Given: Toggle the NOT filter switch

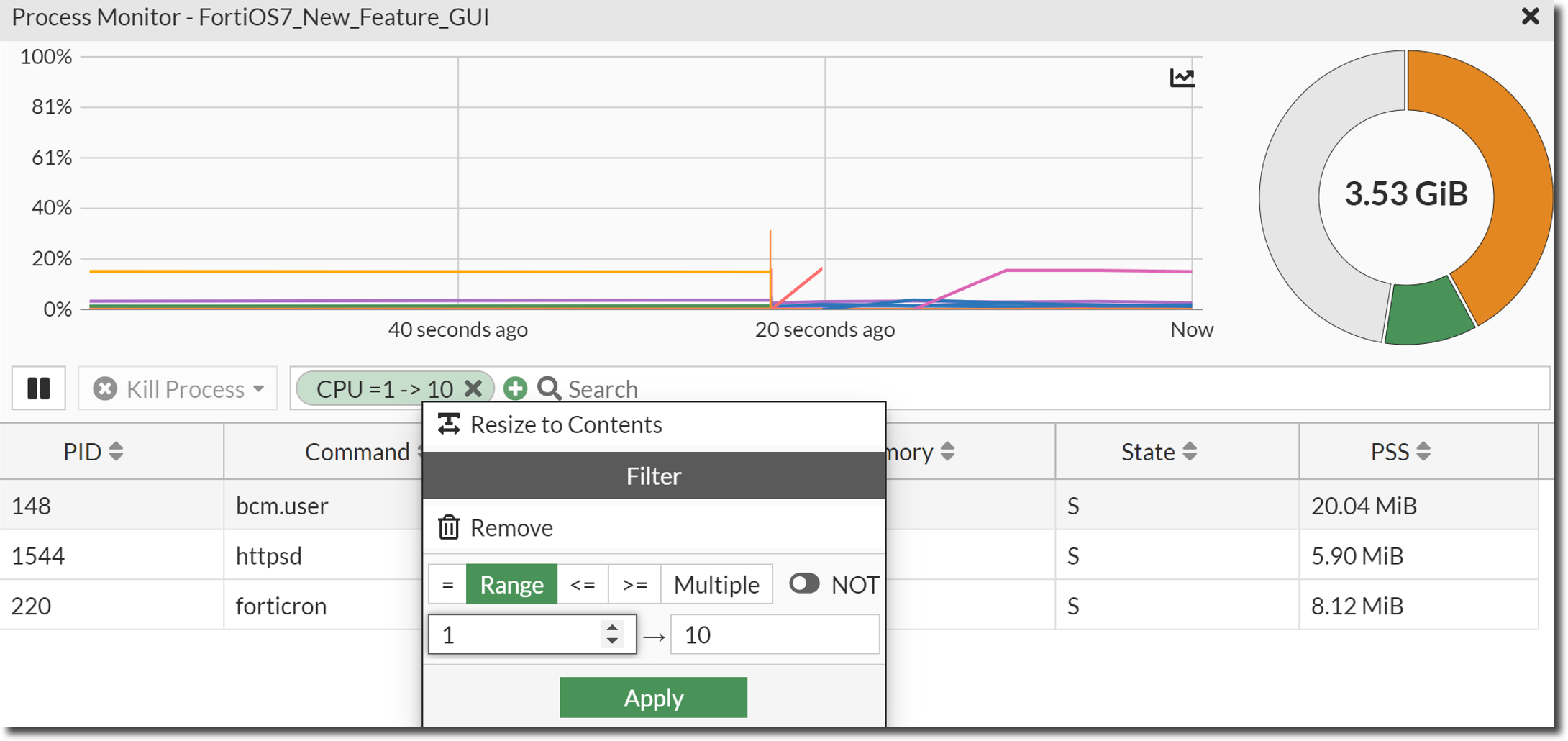Looking at the screenshot, I should [x=804, y=583].
